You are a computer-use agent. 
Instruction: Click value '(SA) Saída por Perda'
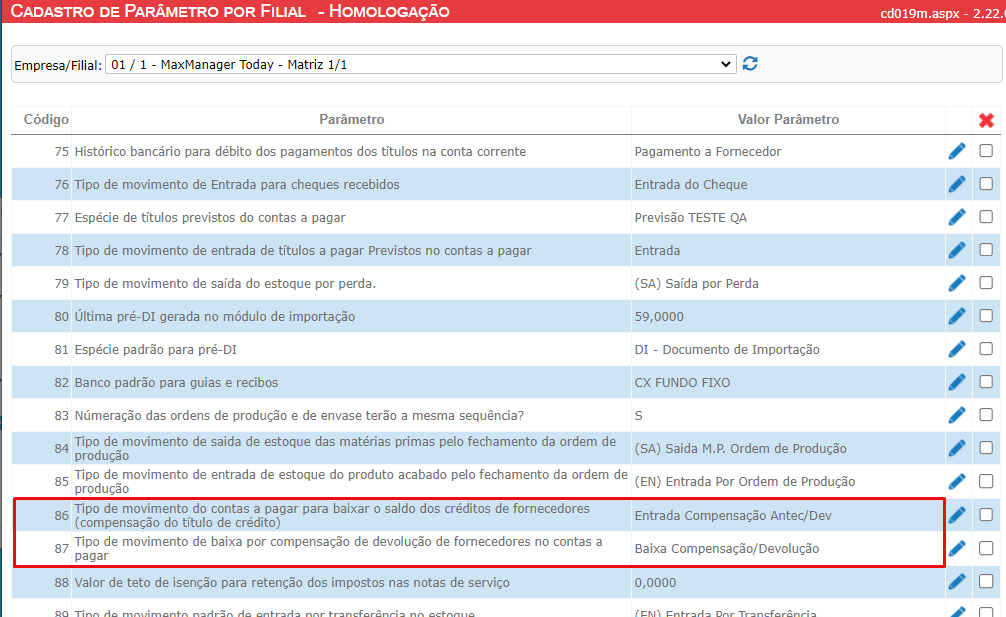(696, 283)
